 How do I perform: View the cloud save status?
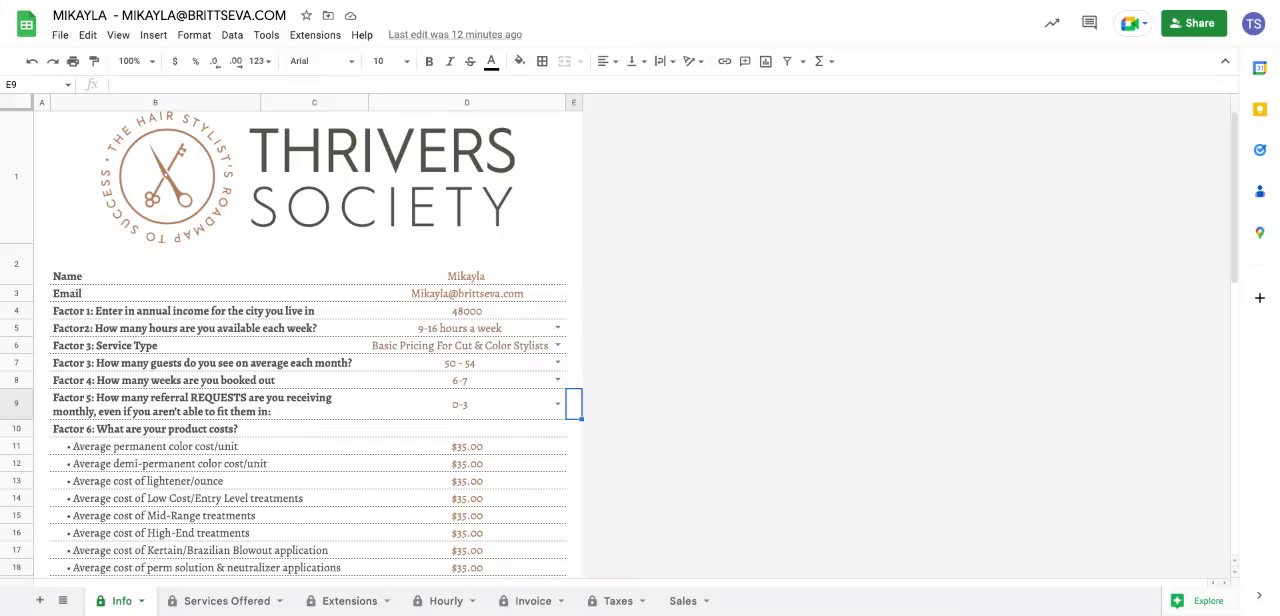pyautogui.click(x=350, y=16)
